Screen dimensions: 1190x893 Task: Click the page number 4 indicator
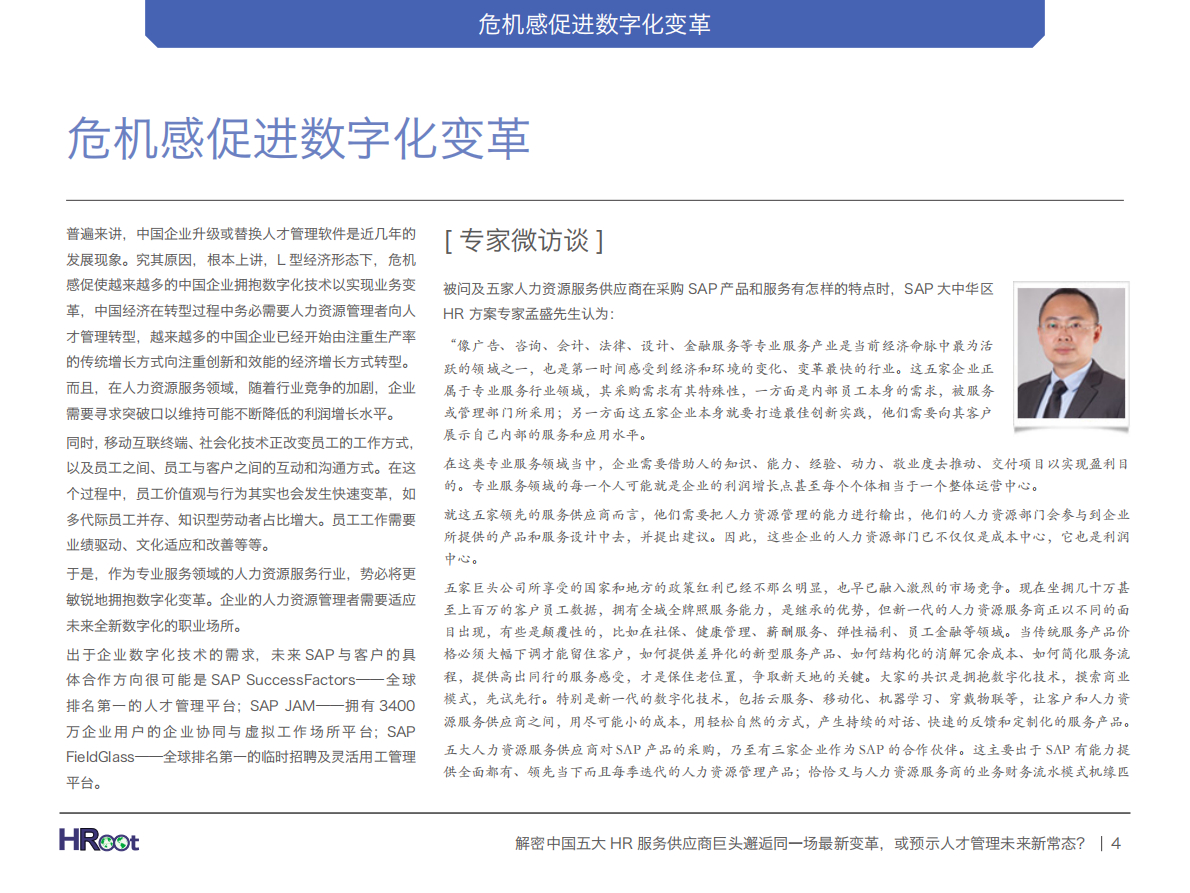click(1116, 844)
